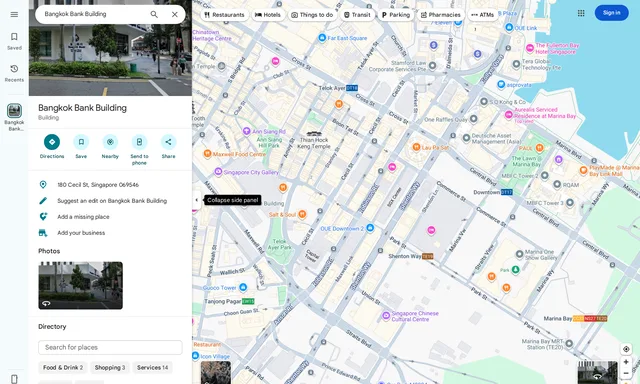This screenshot has width=640, height=384.
Task: Click Lau Pa Sat restaurant marker
Action: [x=416, y=147]
